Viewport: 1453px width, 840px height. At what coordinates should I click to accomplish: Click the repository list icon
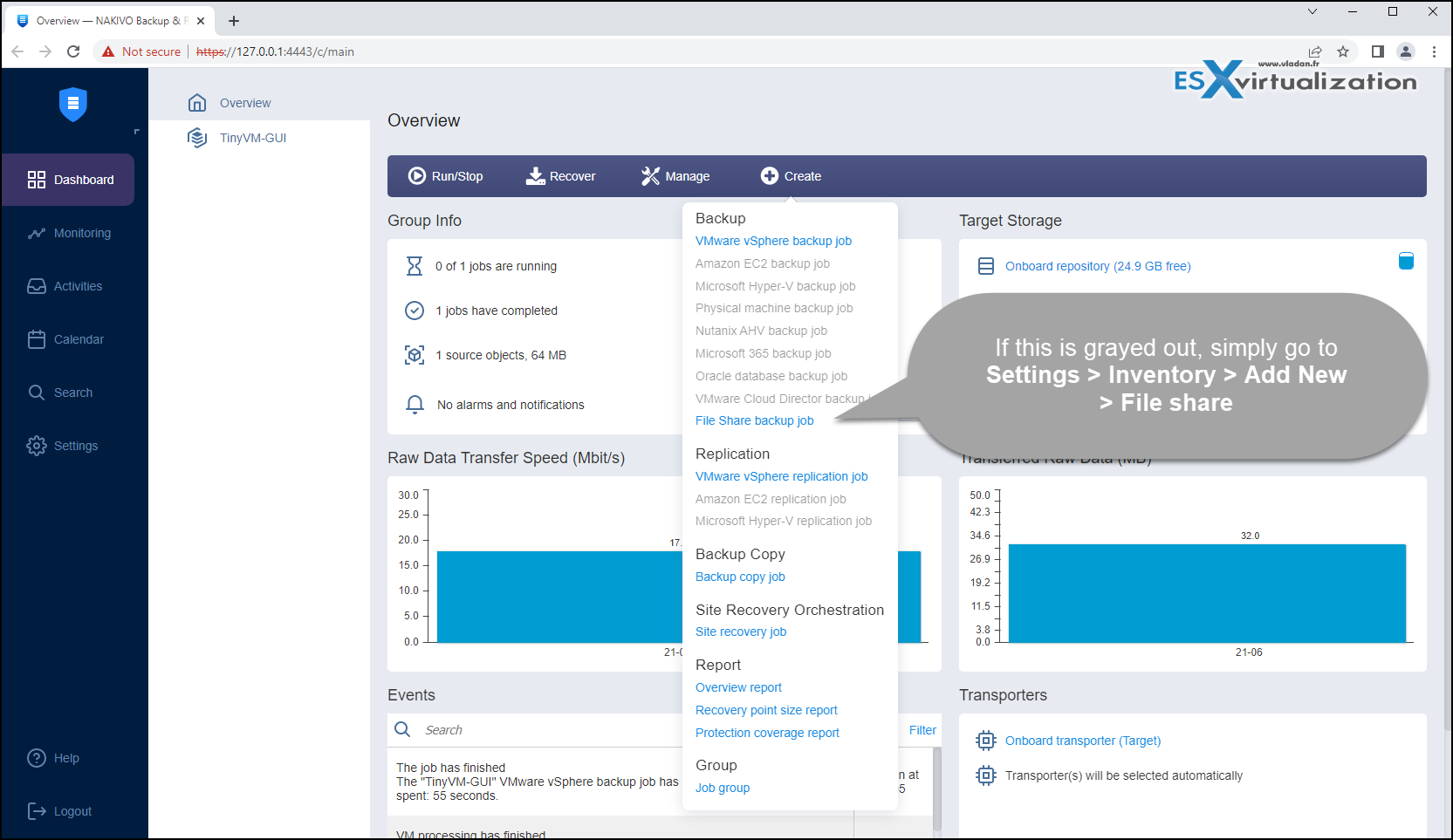[x=986, y=266]
